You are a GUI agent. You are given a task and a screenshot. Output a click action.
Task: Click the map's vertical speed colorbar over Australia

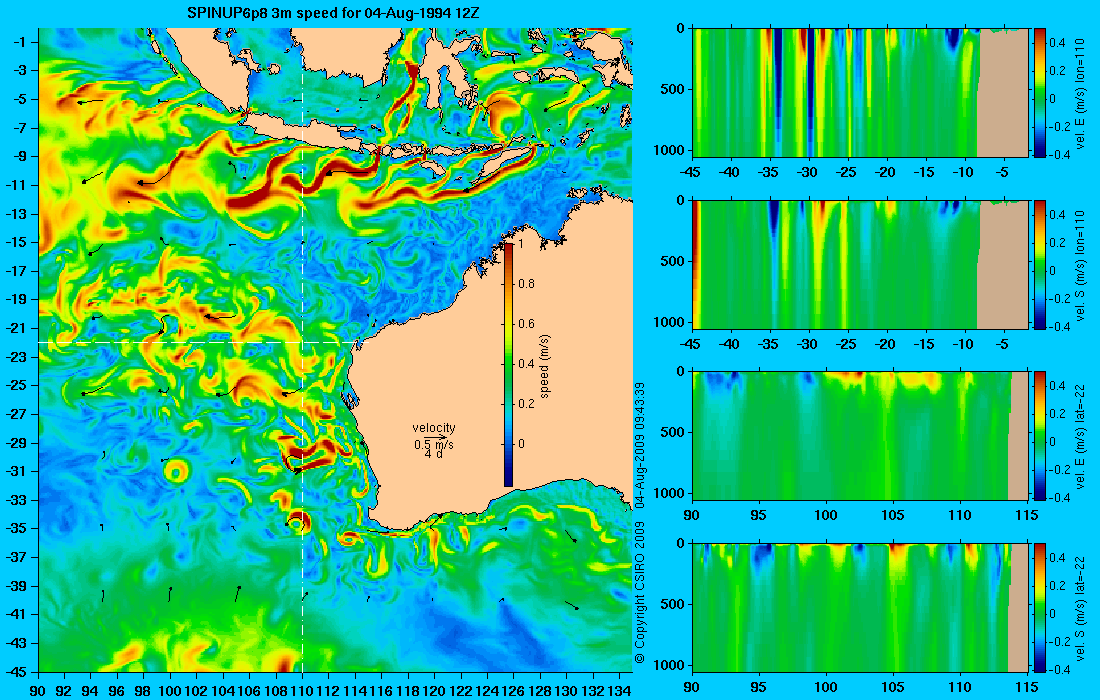pos(509,364)
